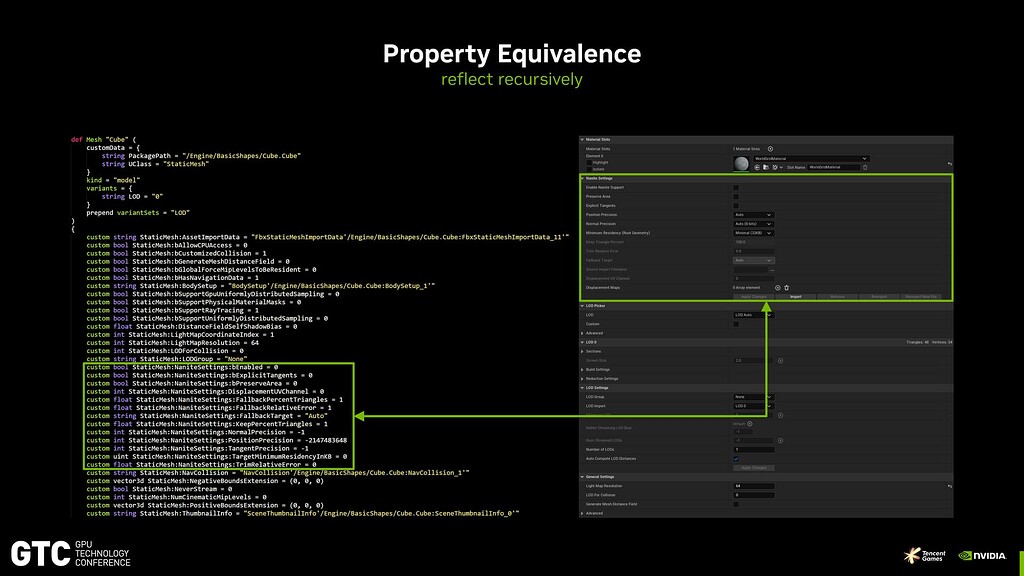Image resolution: width=1024 pixels, height=576 pixels.
Task: Open the Position Precision Auto dropdown
Action: click(754, 215)
